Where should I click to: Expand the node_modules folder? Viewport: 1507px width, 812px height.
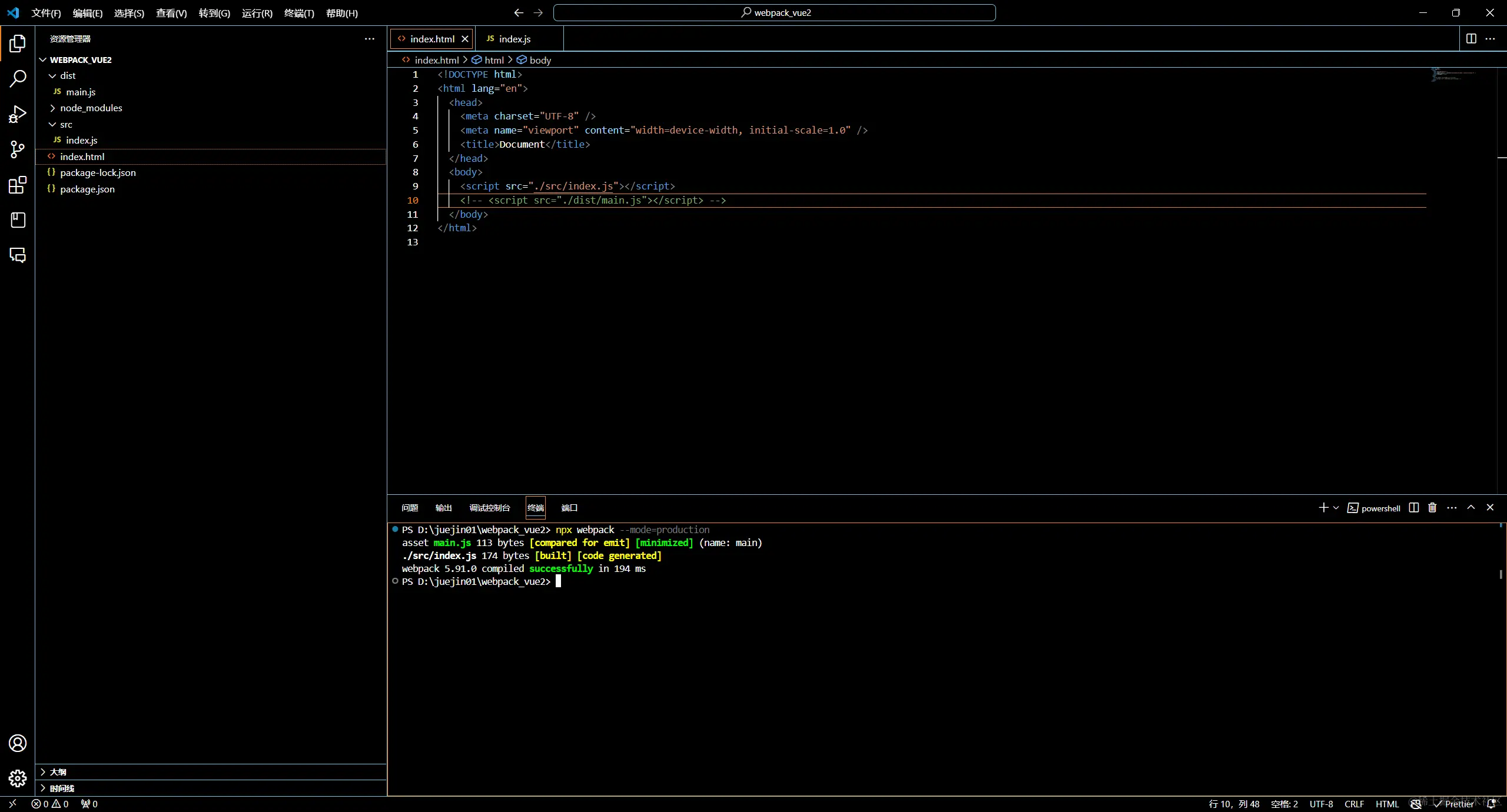91,108
